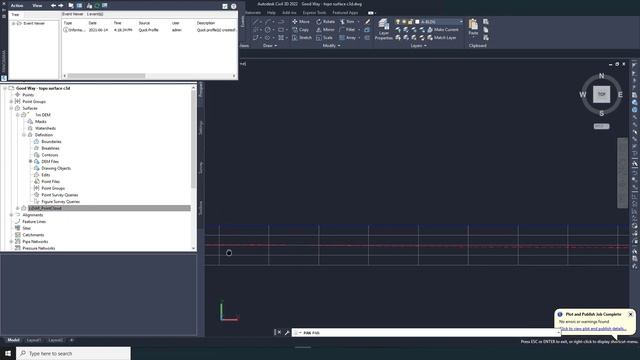Click Make Current layer button

pos(442,30)
